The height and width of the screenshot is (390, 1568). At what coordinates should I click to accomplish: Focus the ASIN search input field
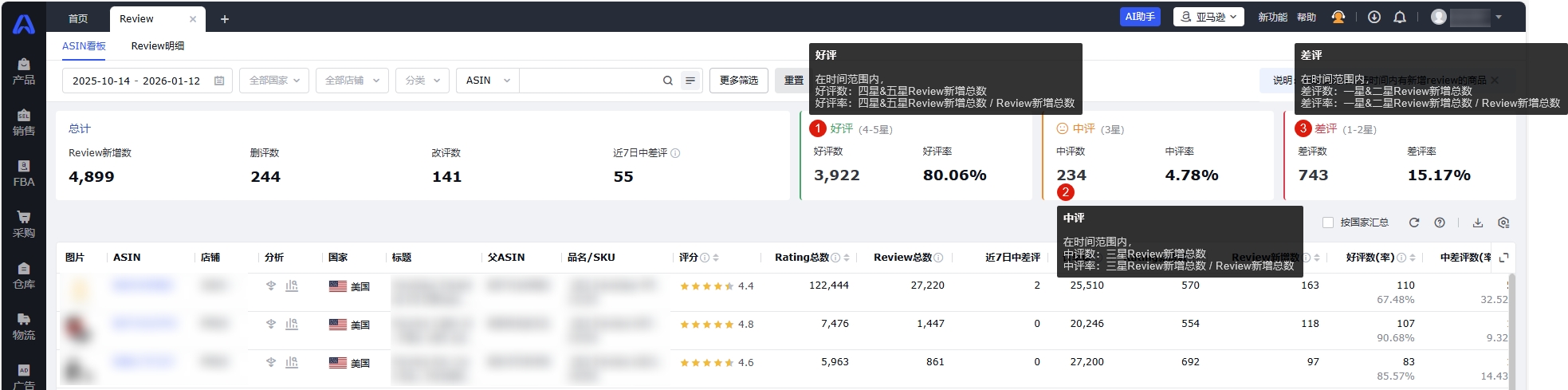[x=590, y=81]
